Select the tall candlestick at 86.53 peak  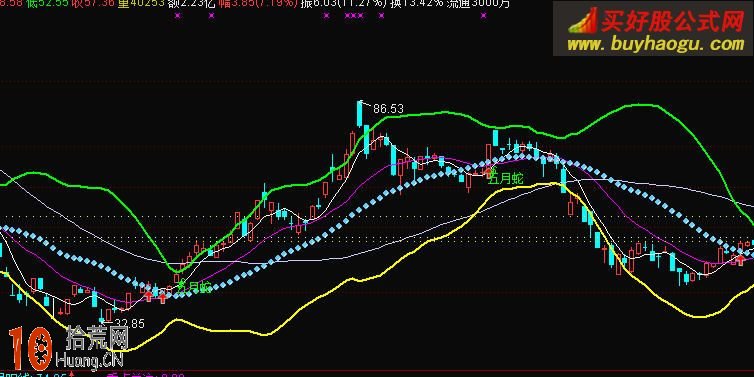360,114
